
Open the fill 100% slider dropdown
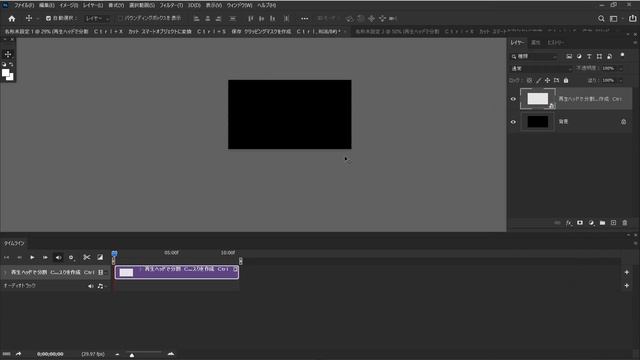click(621, 80)
